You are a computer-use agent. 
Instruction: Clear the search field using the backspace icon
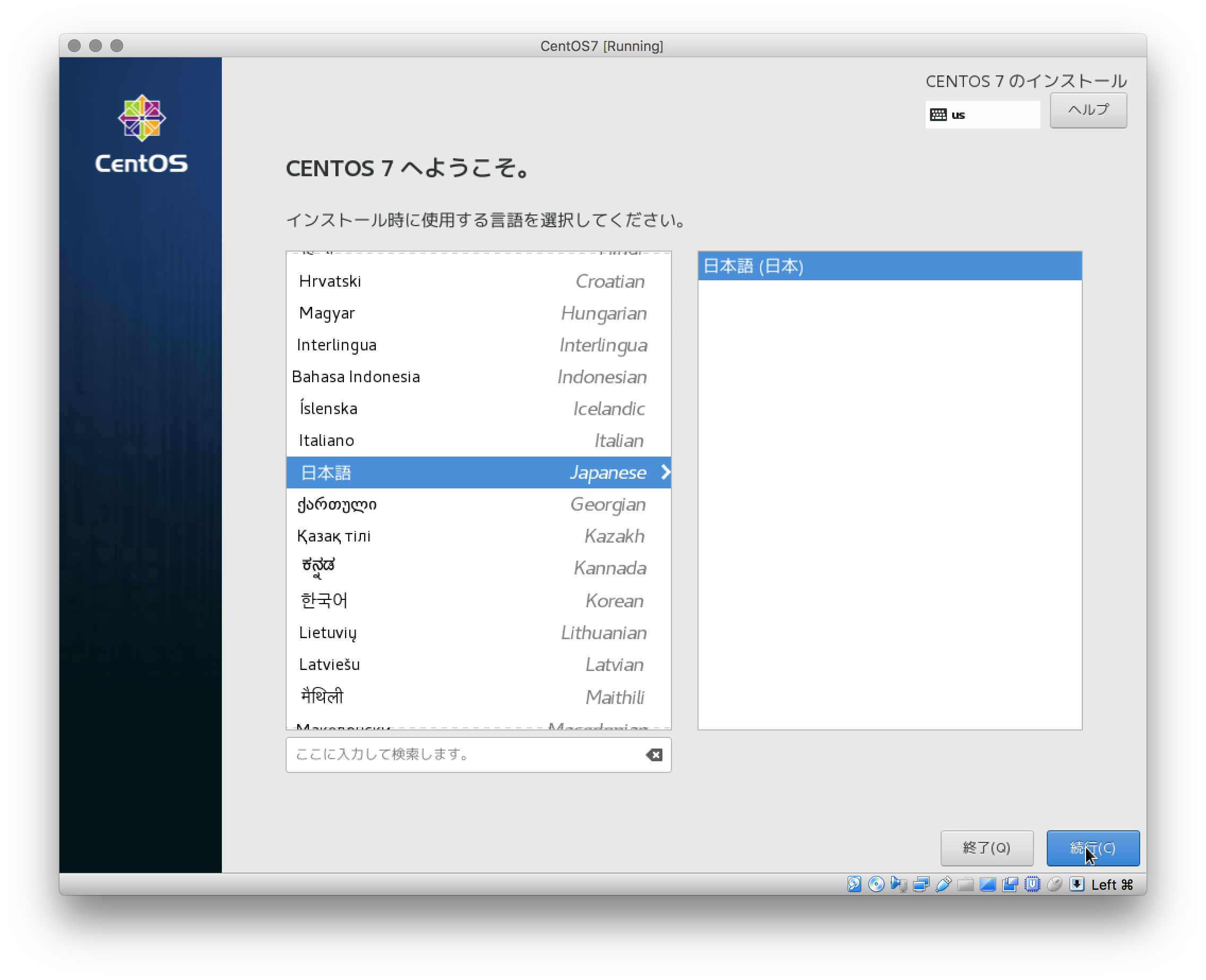[x=653, y=755]
